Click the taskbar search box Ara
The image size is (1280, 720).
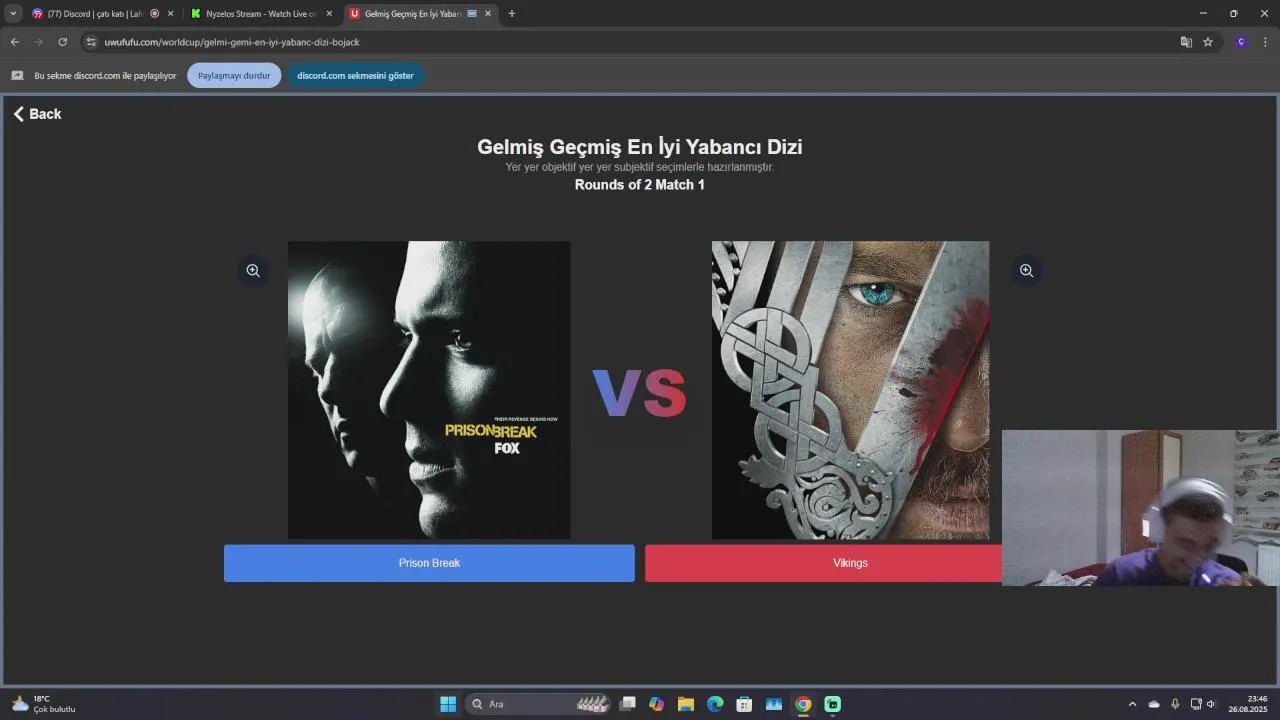point(540,704)
